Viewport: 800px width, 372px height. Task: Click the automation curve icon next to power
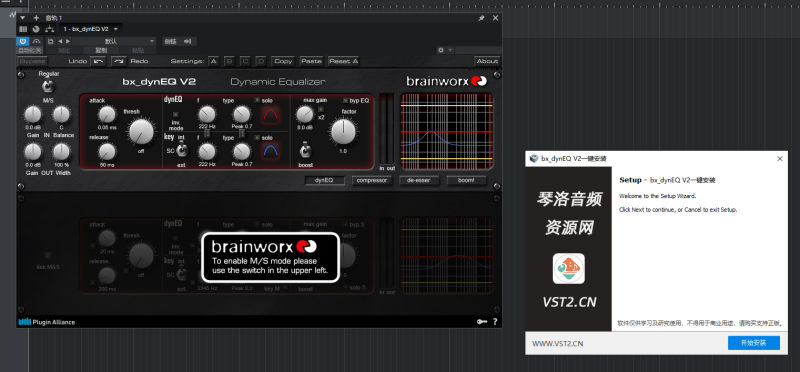coord(36,41)
